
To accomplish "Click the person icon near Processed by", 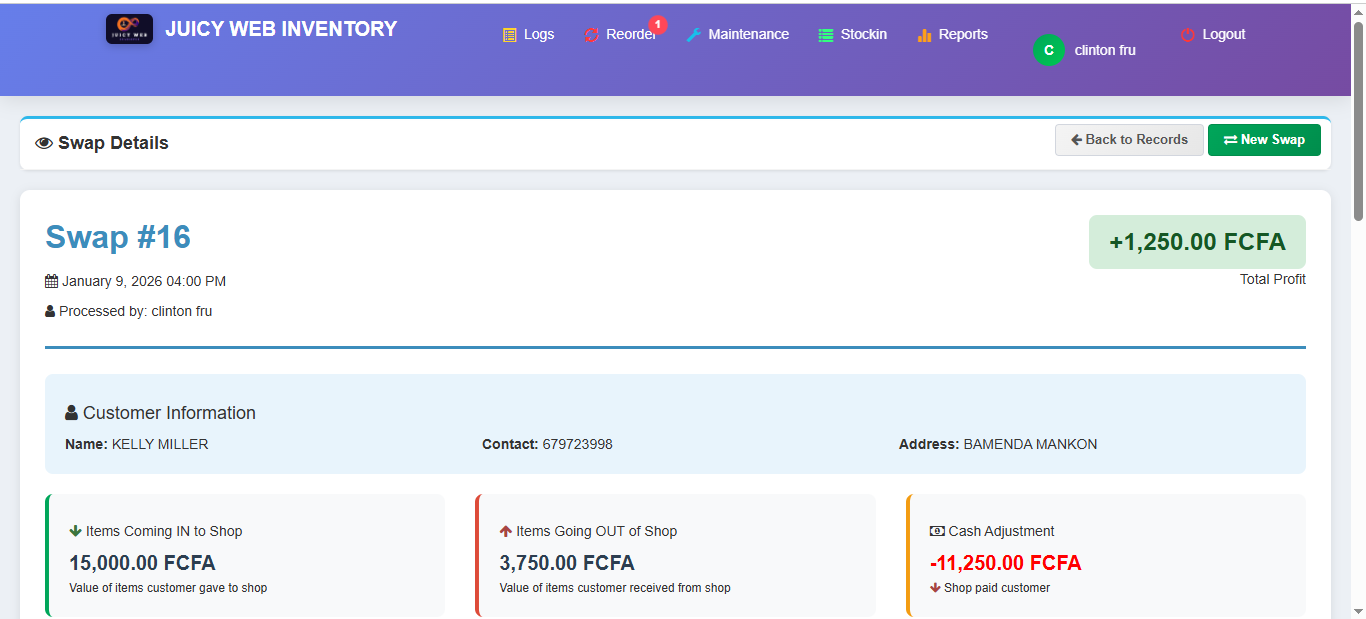I will [50, 311].
